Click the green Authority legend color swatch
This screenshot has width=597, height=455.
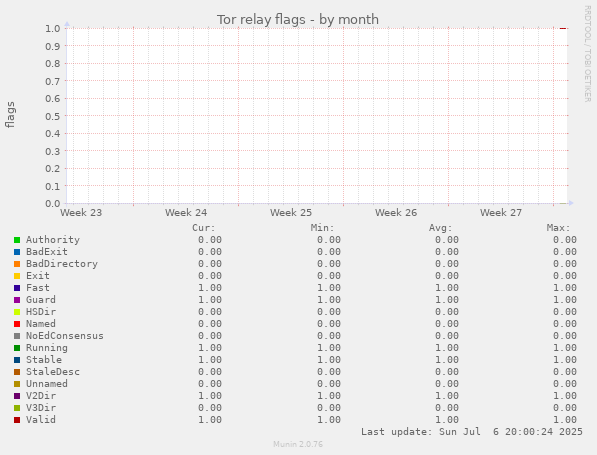[17, 240]
